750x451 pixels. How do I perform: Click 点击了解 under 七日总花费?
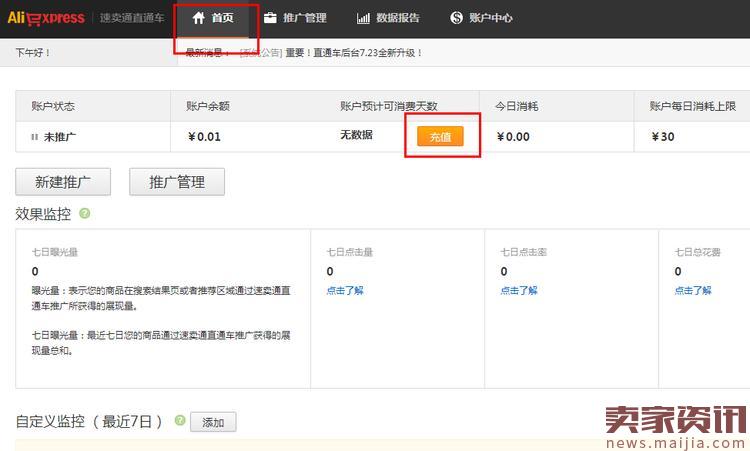(693, 290)
